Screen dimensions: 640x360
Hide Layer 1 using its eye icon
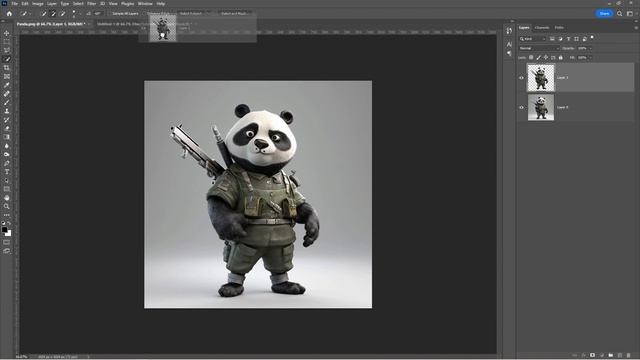coord(521,78)
